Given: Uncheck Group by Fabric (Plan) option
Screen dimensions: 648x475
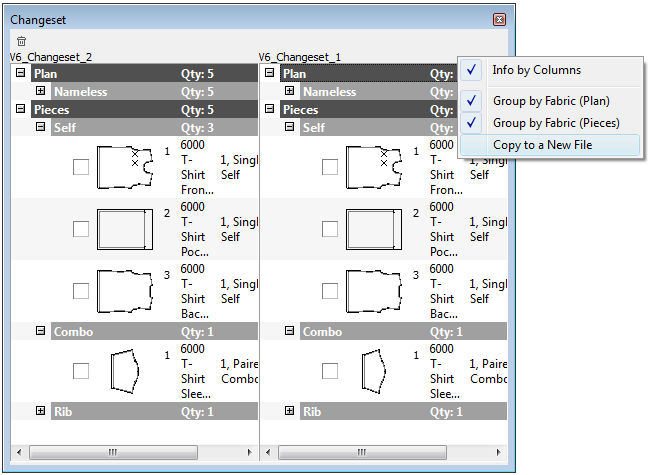Looking at the screenshot, I should pyautogui.click(x=550, y=101).
